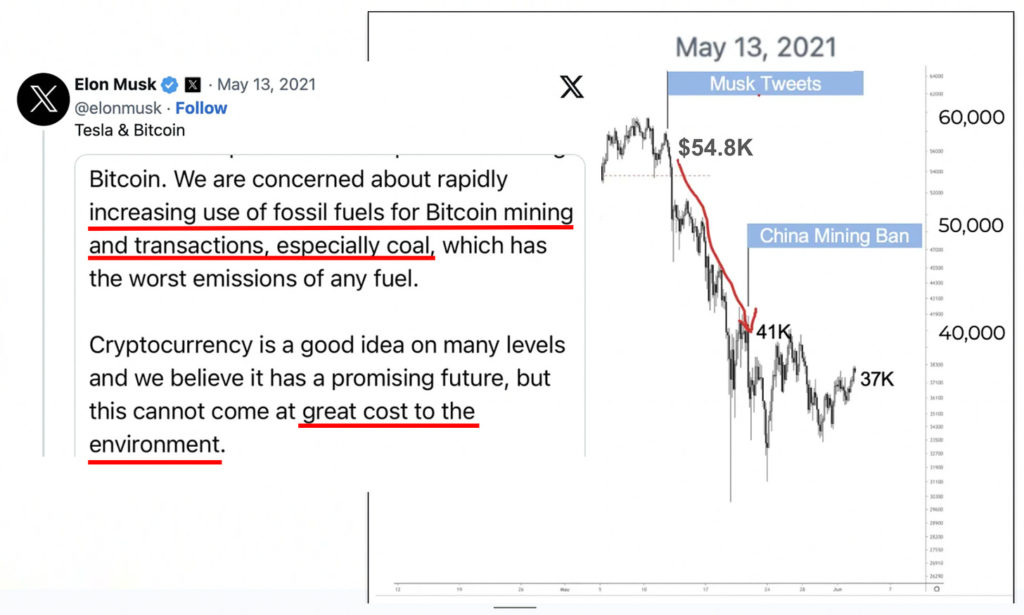Screen dimensions: 1024x615
Task: Click the chart title "May 13, 2021"
Action: coord(756,46)
